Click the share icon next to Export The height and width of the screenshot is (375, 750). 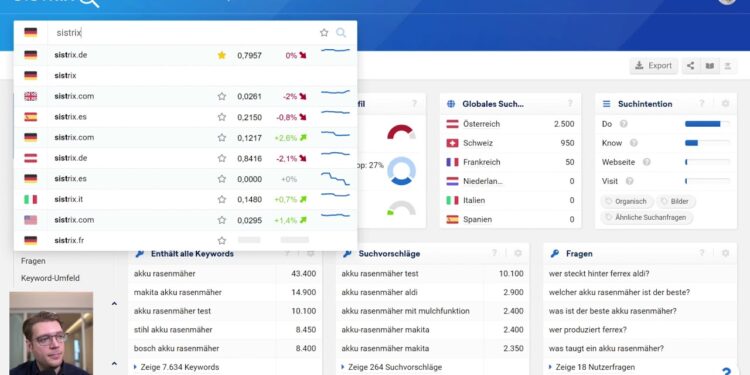click(x=690, y=66)
